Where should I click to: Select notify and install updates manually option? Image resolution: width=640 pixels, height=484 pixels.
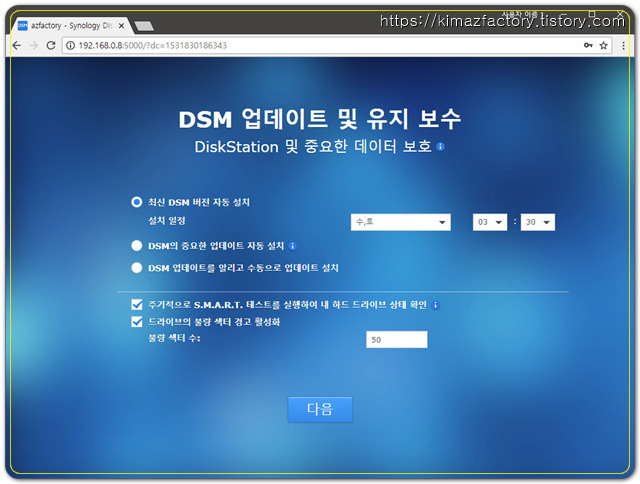137,268
